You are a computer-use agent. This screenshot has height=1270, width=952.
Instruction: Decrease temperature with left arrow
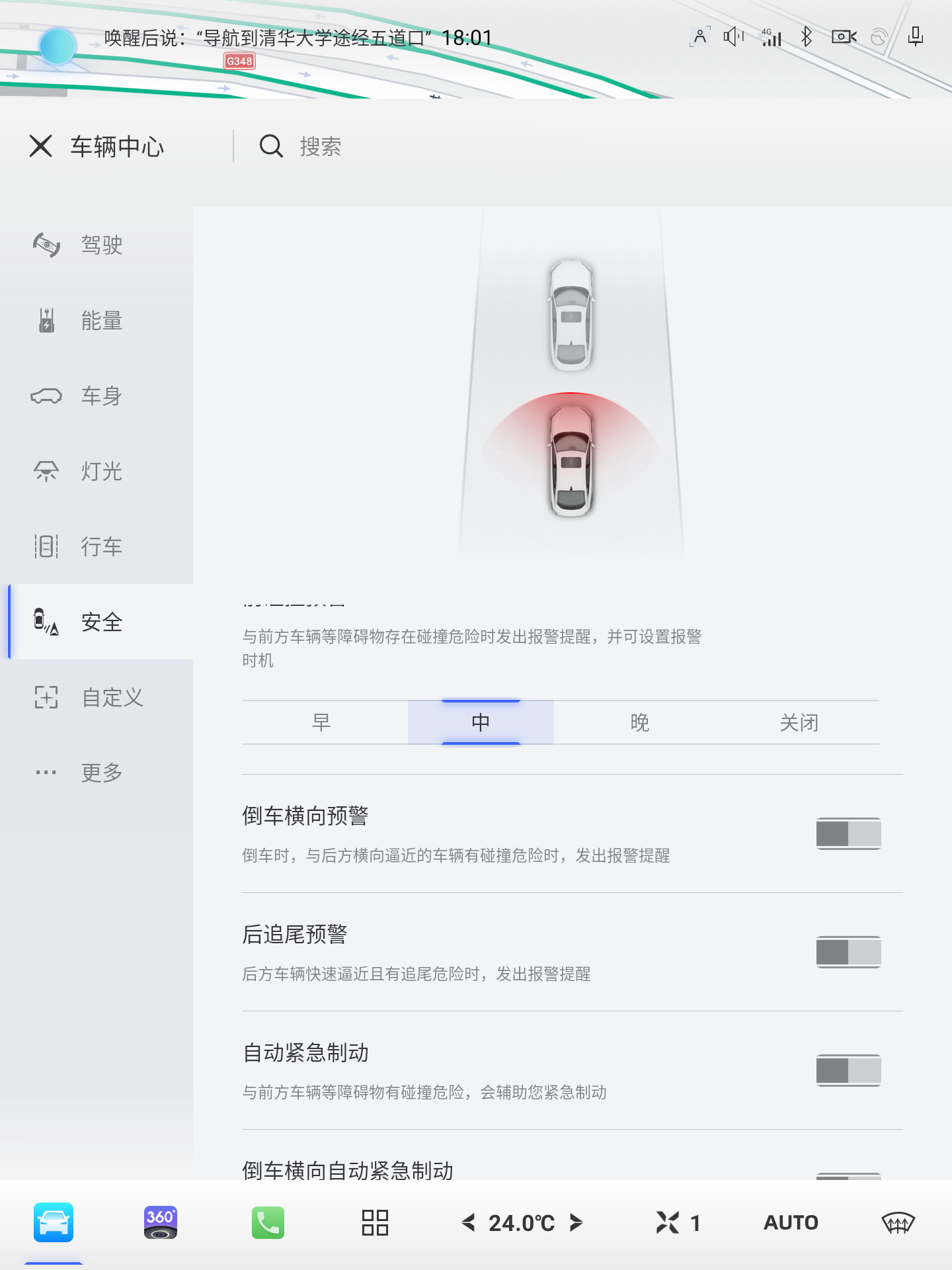pyautogui.click(x=469, y=1222)
